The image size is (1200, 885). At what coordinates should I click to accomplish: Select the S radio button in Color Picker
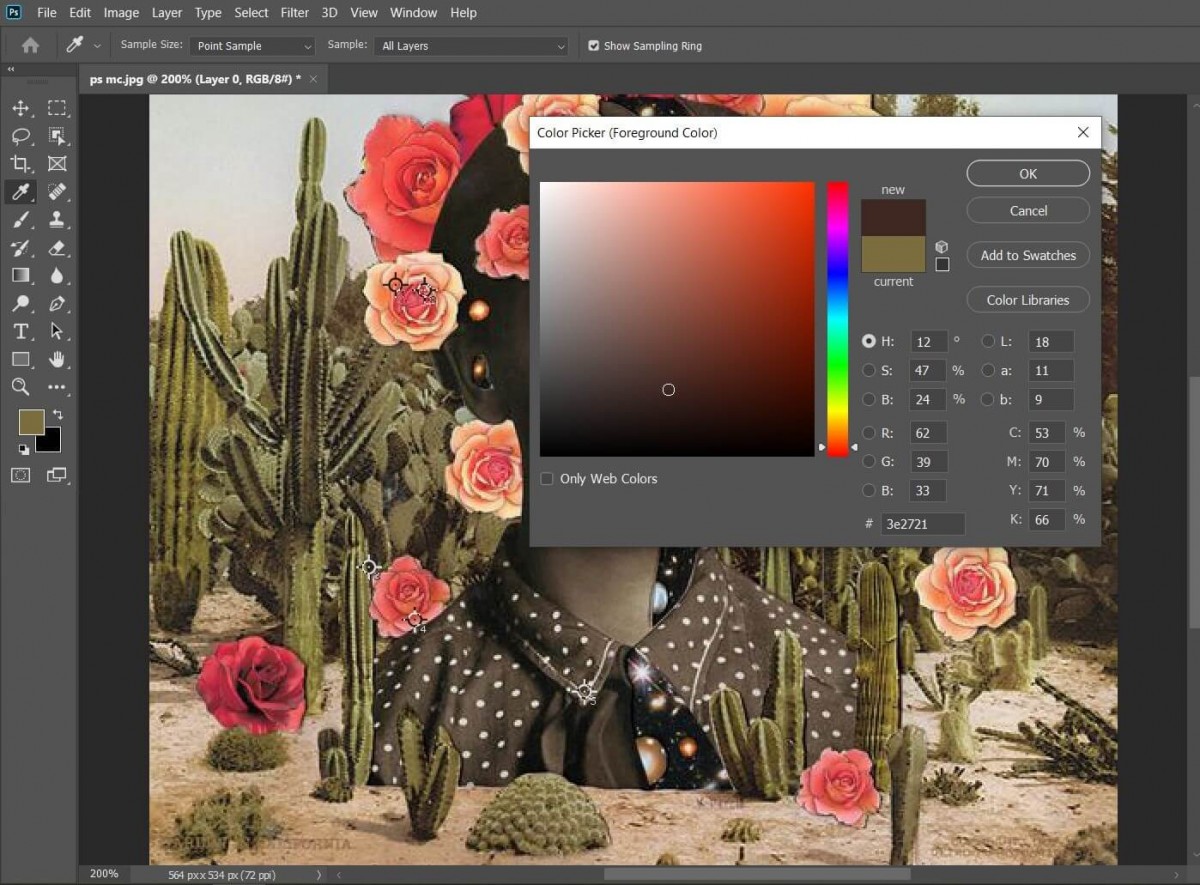coord(869,370)
